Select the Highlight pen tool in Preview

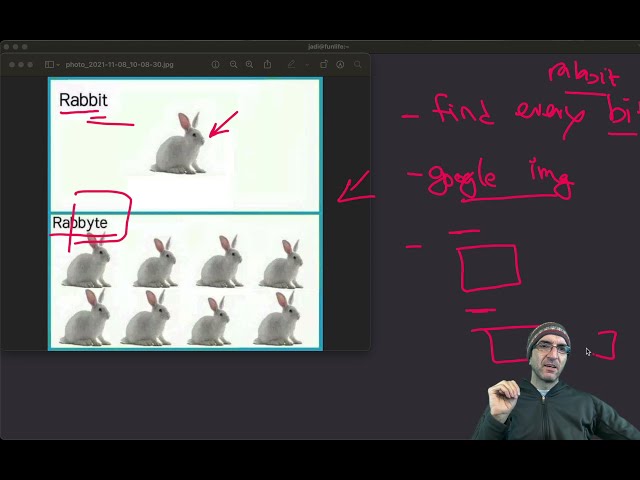click(291, 64)
